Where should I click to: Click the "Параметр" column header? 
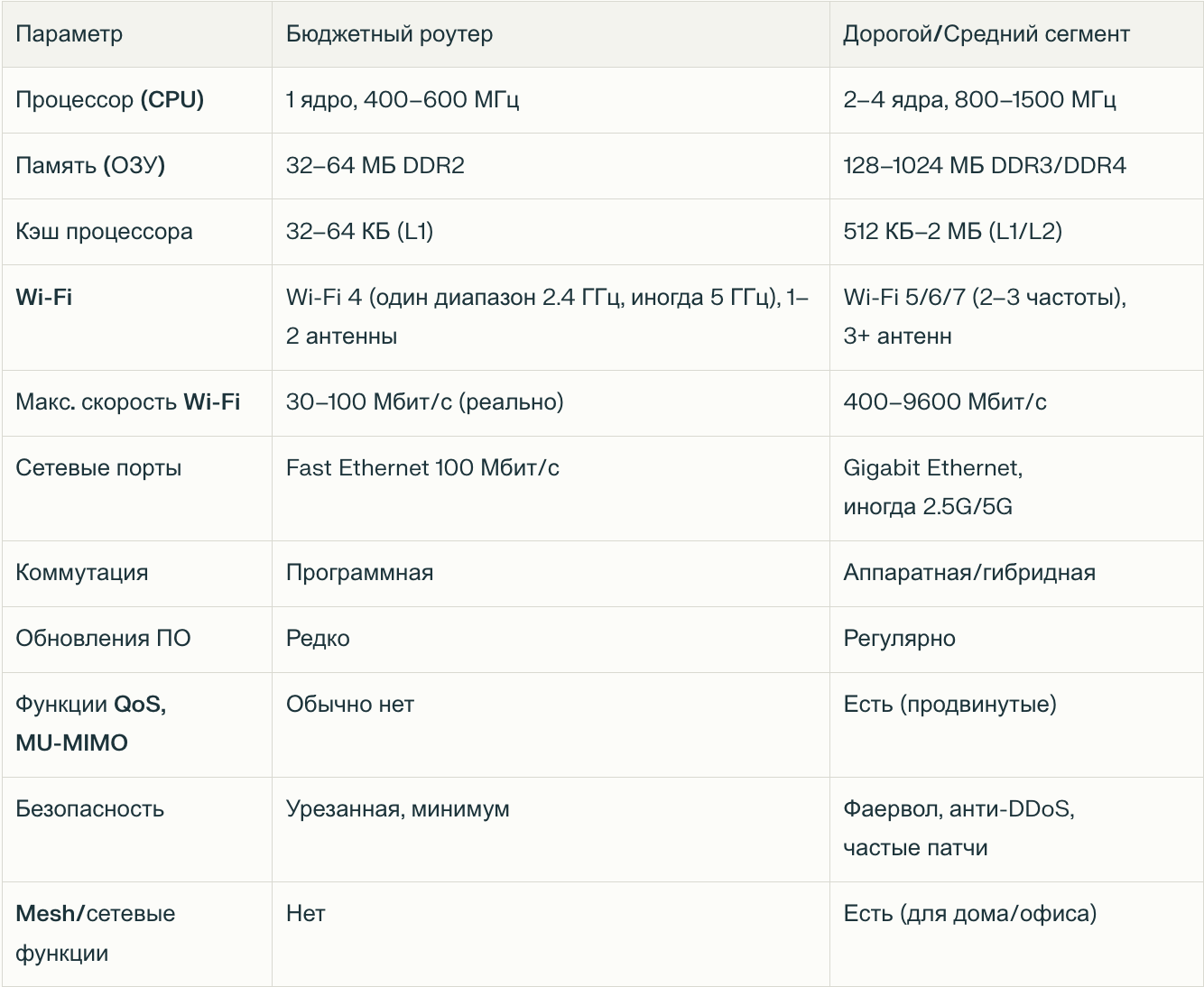tap(69, 34)
